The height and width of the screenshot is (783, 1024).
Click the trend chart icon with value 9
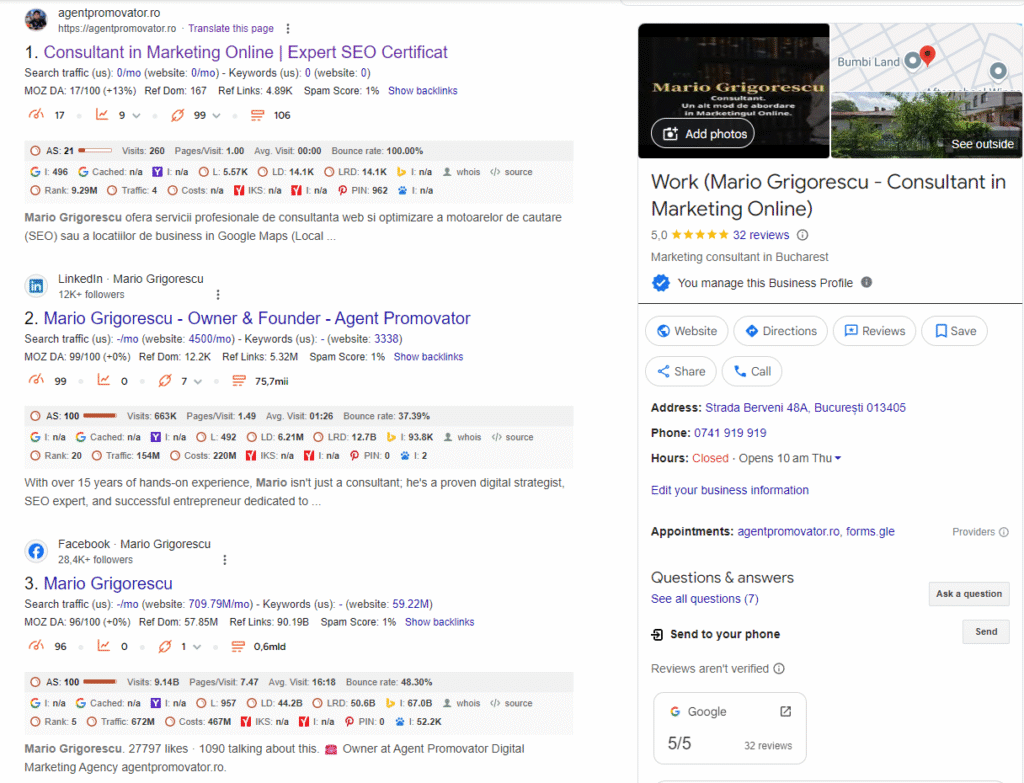pyautogui.click(x=102, y=115)
